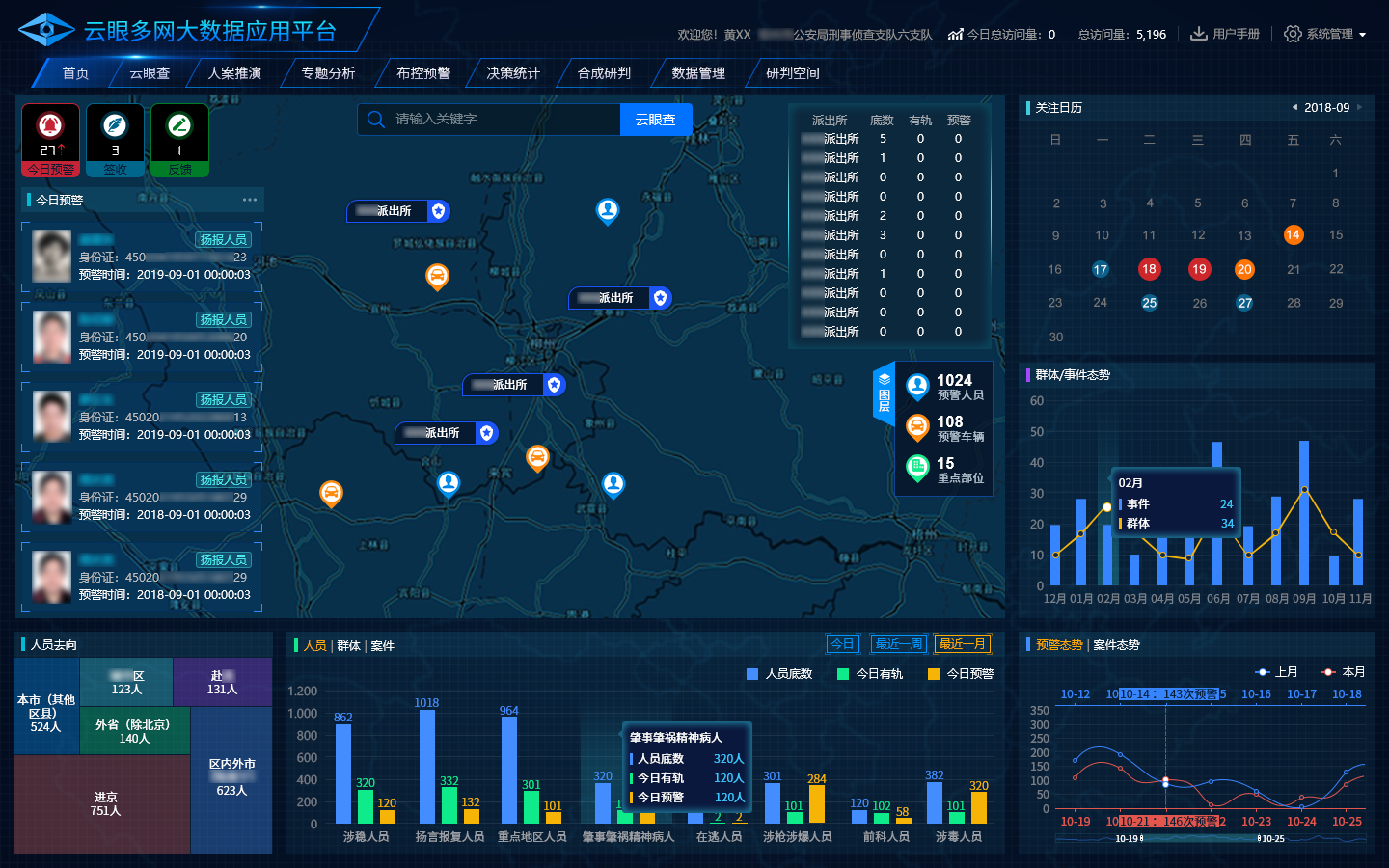Open the 反馈 tile icon

(179, 125)
